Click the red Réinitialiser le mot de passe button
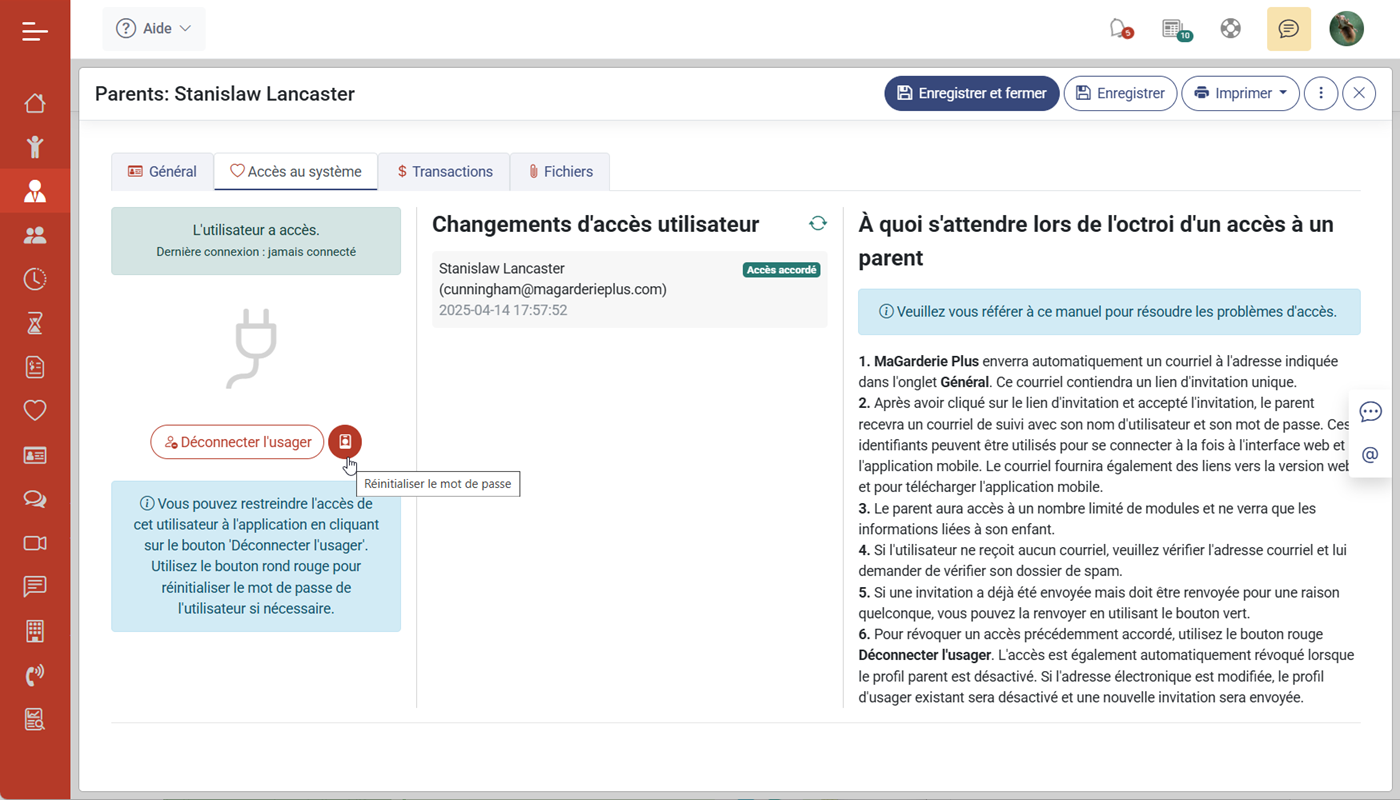The width and height of the screenshot is (1400, 800). click(x=345, y=441)
